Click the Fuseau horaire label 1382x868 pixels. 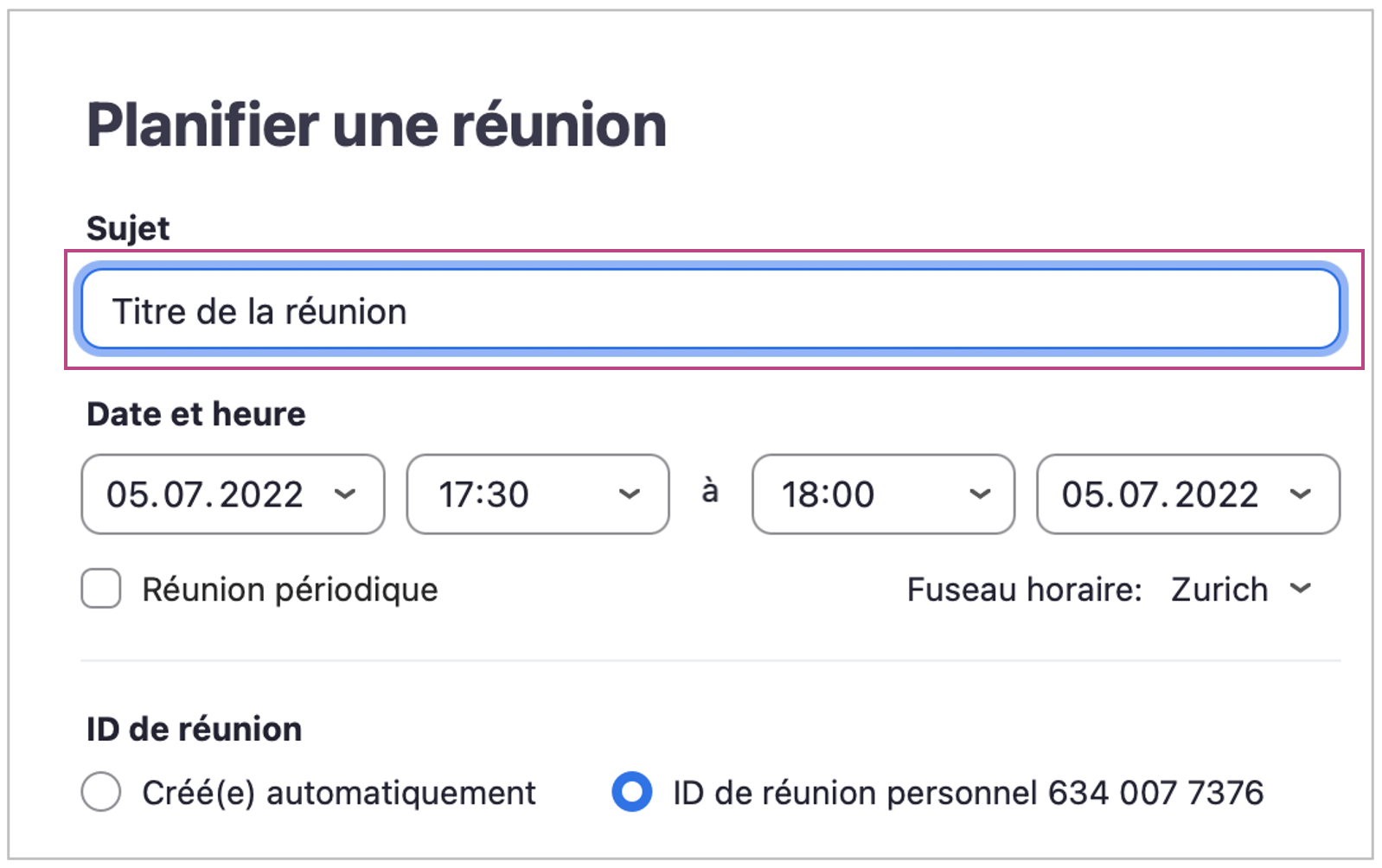[1024, 590]
